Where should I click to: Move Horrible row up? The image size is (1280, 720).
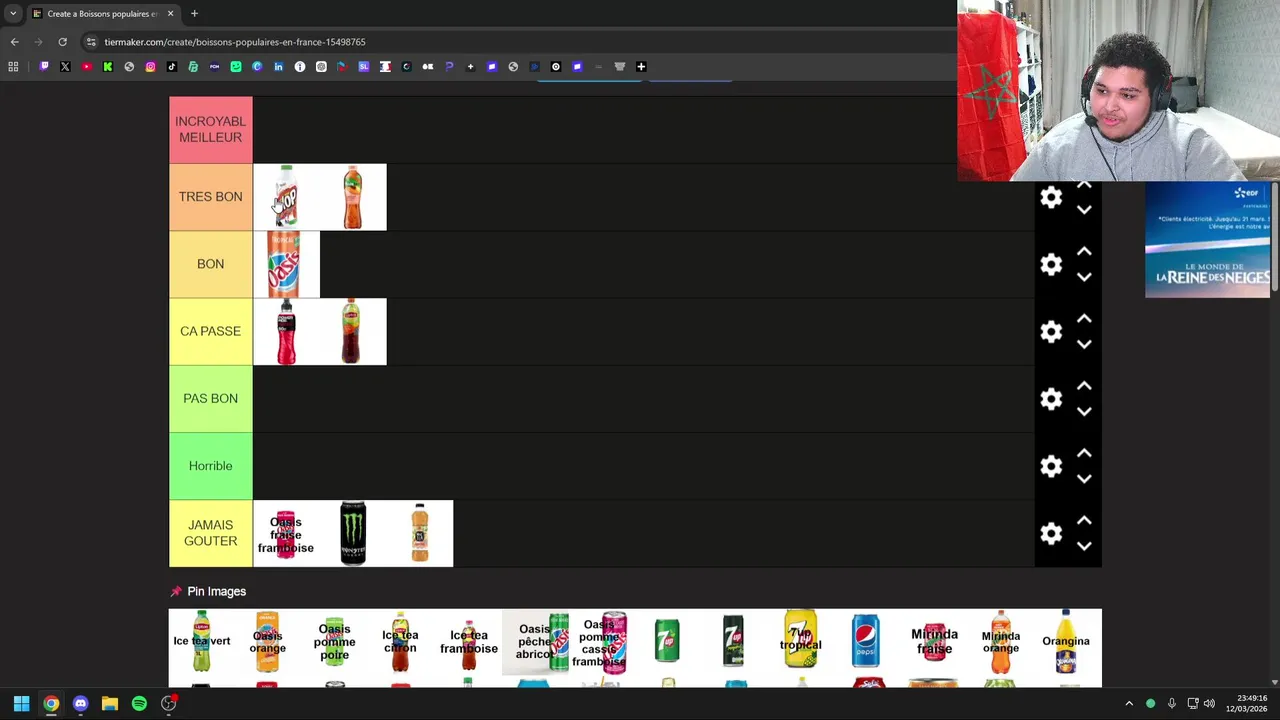click(1084, 453)
